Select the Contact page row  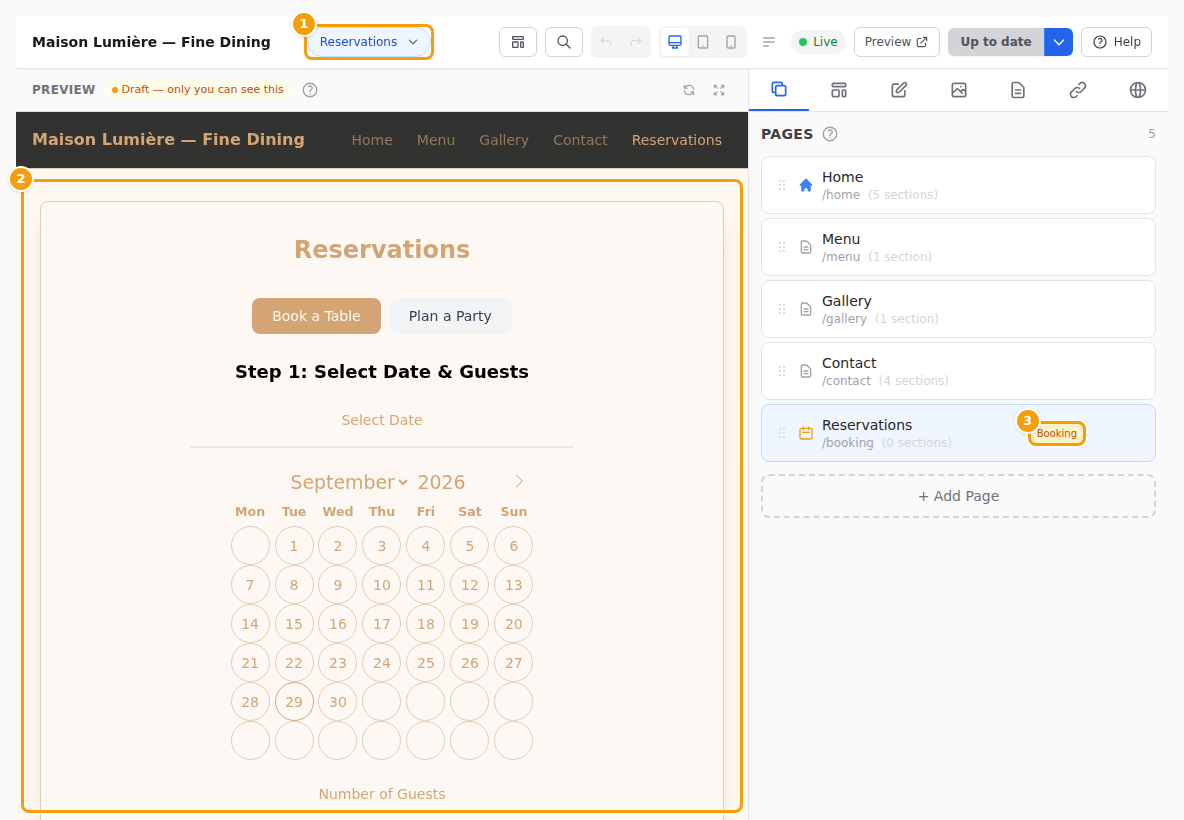958,371
